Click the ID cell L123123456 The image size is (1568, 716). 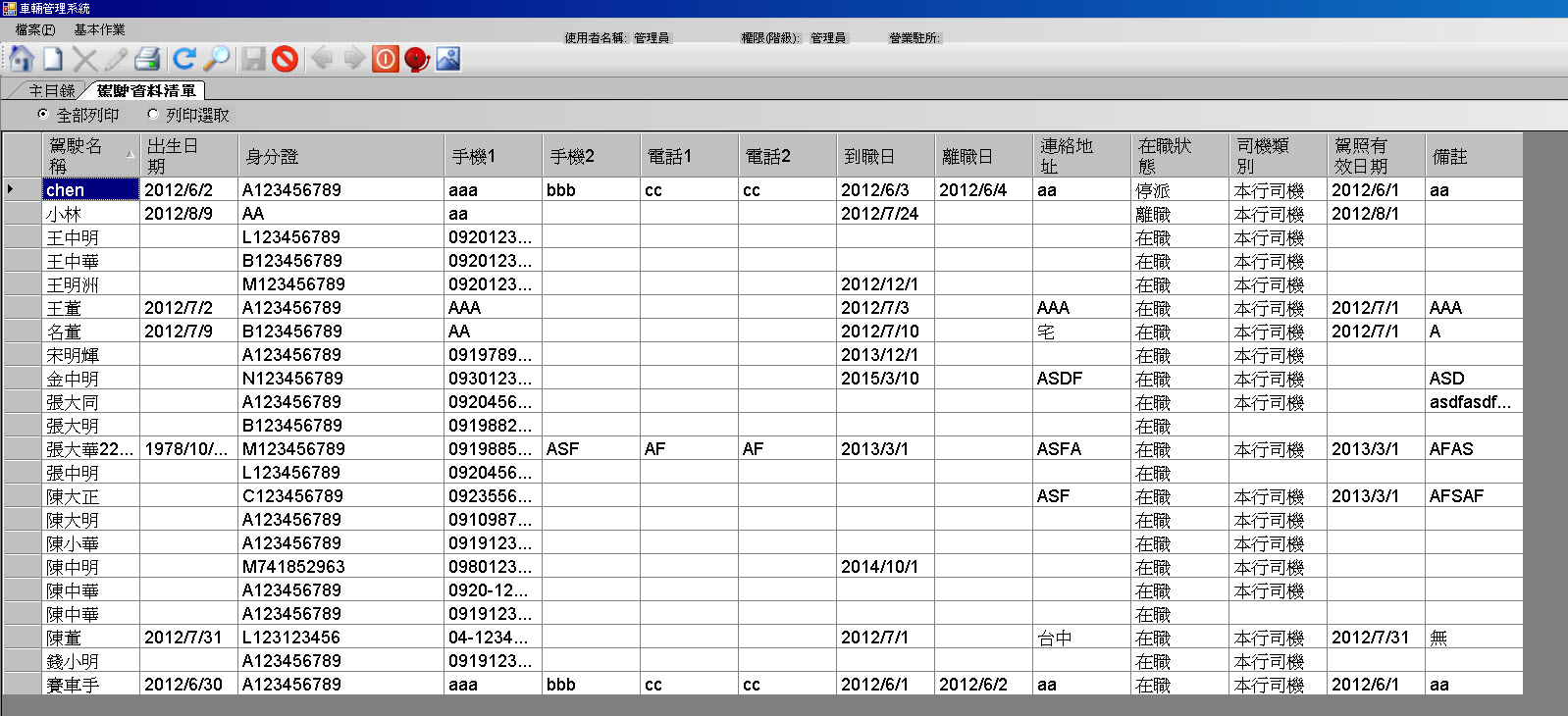coord(340,637)
